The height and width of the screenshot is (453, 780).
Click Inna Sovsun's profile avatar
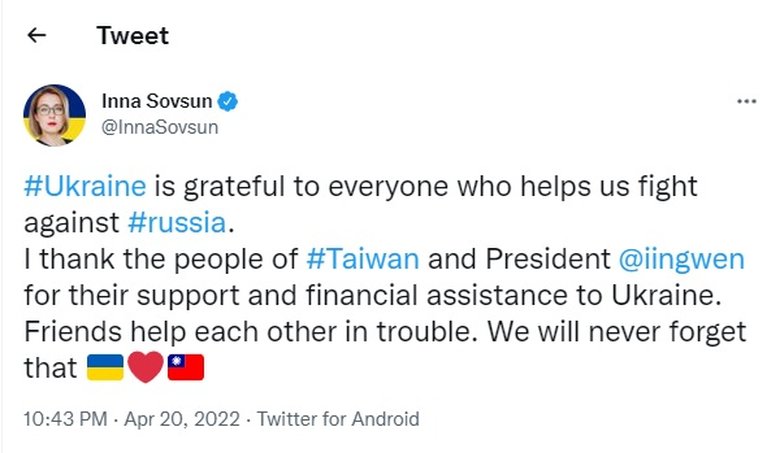tap(54, 115)
